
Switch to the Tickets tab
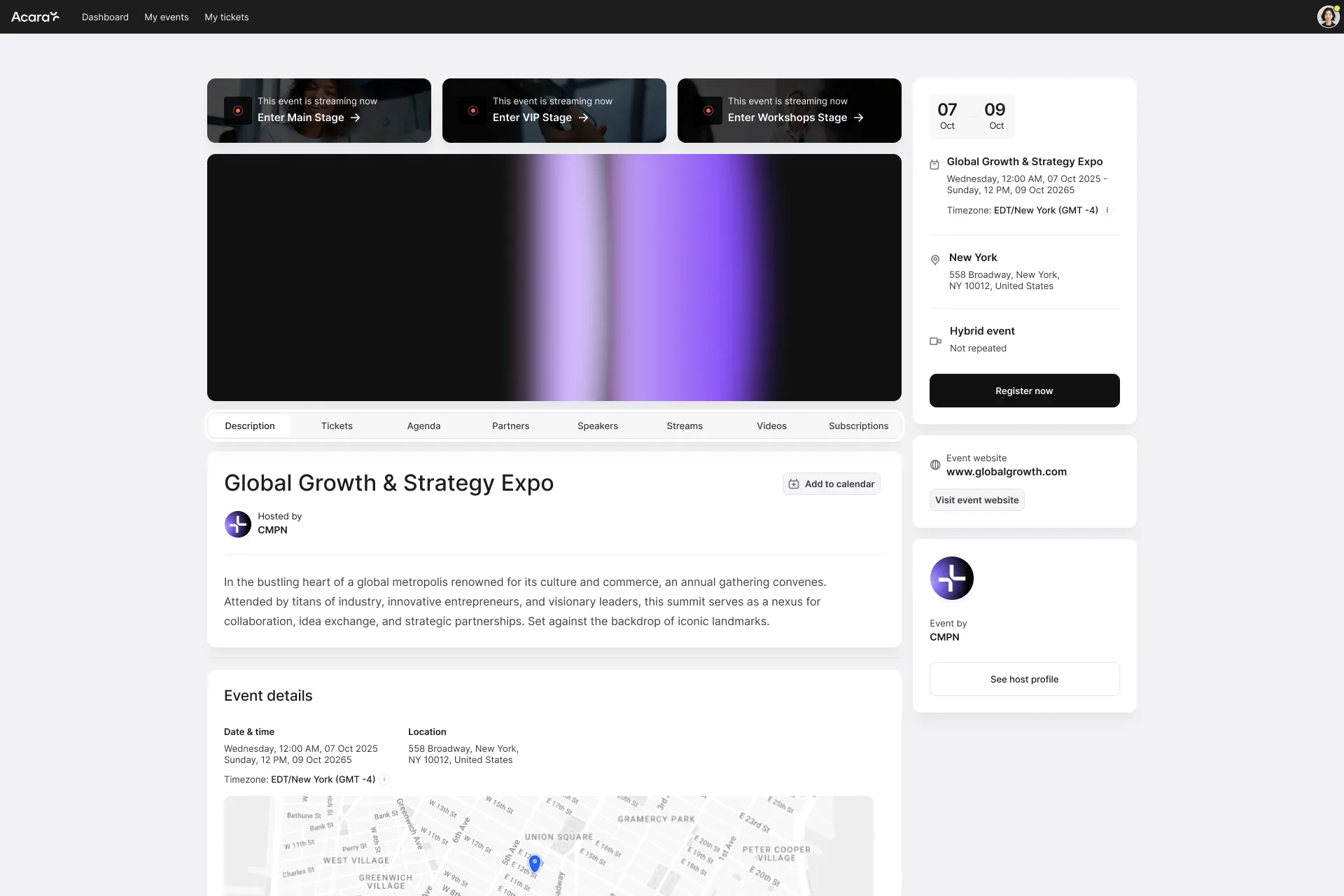coord(337,426)
